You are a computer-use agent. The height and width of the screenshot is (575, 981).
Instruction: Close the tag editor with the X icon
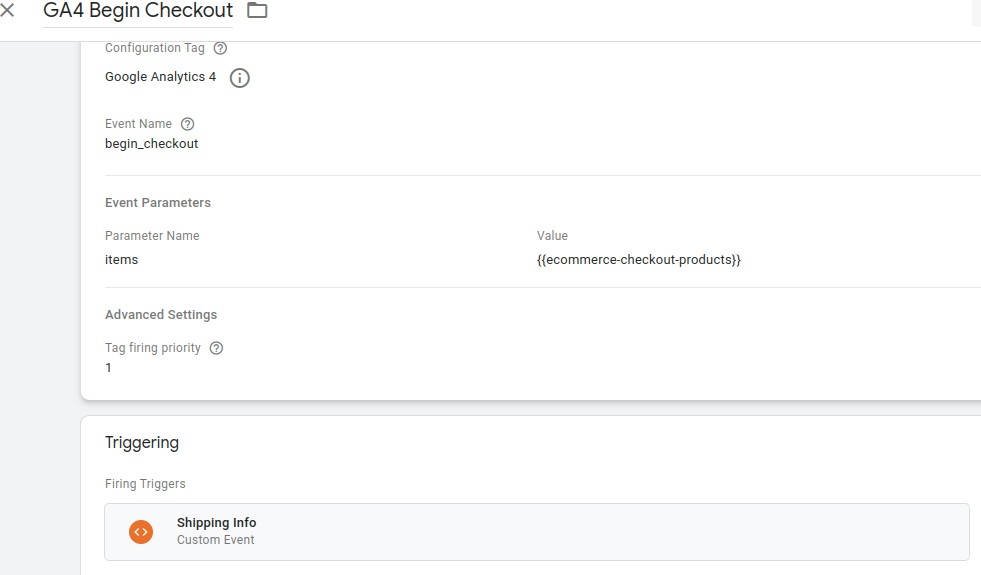click(x=7, y=11)
